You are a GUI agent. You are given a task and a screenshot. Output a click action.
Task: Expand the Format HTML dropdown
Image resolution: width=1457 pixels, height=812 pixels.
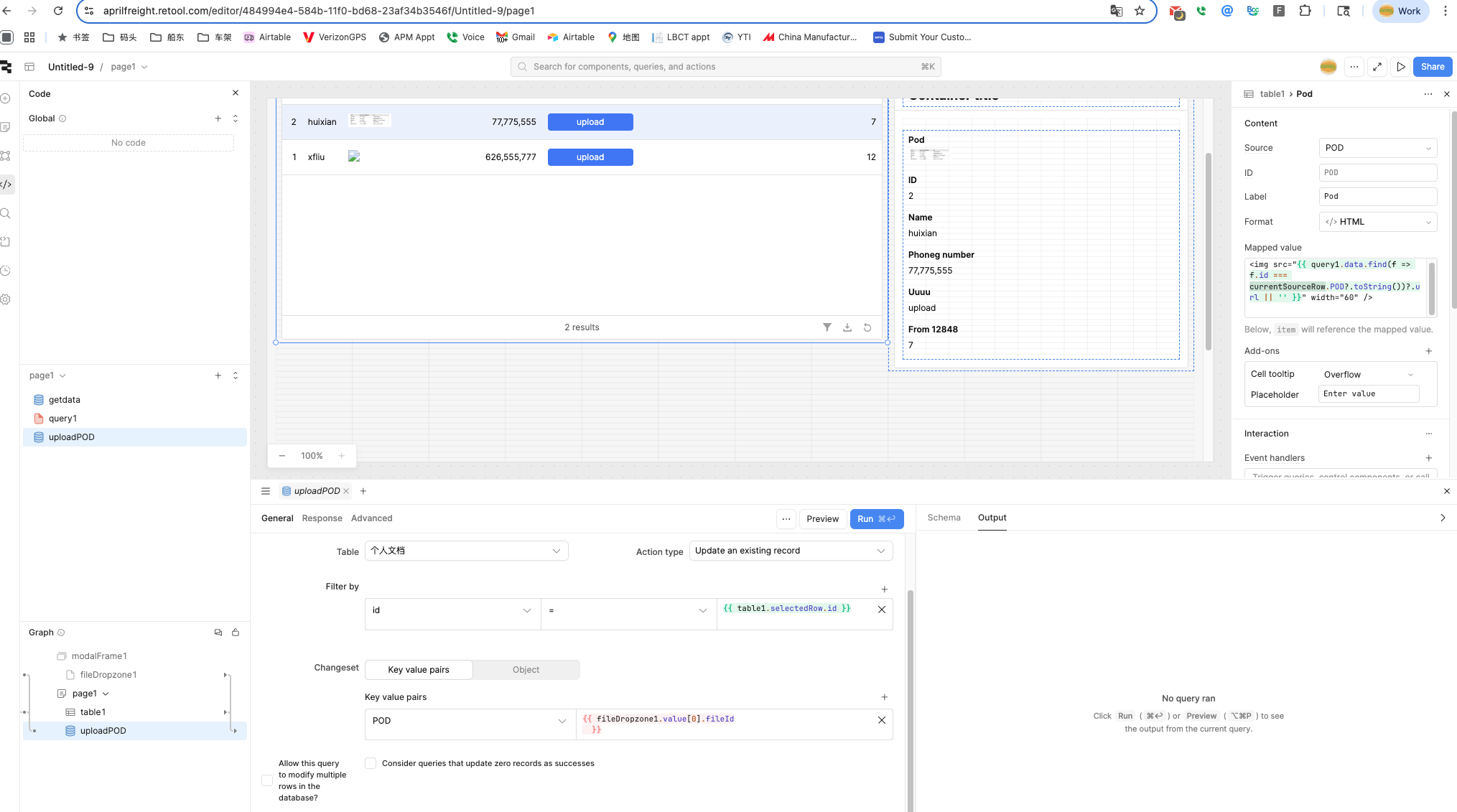click(x=1377, y=222)
